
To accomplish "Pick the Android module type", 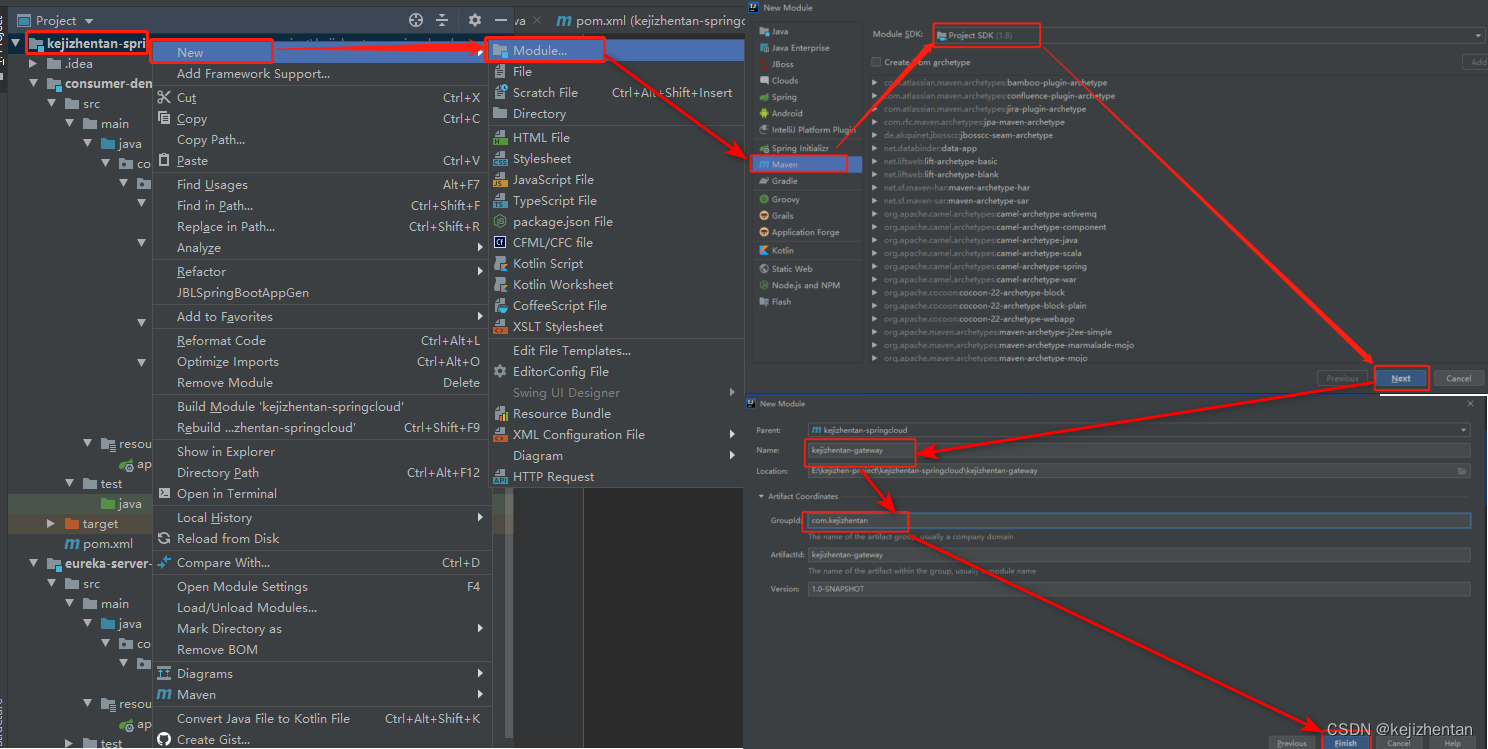I will 787,113.
